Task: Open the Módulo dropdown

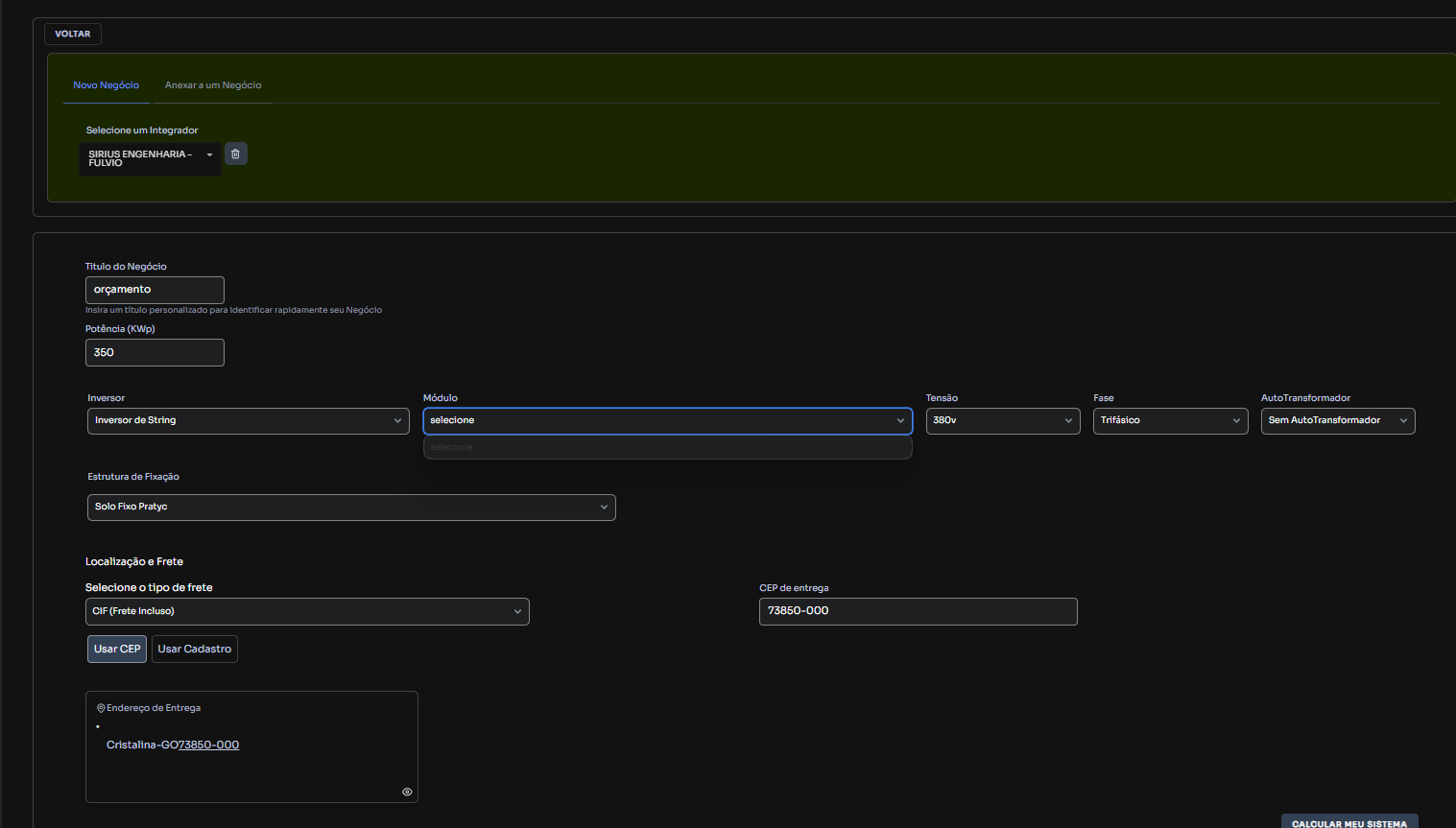Action: coord(667,420)
